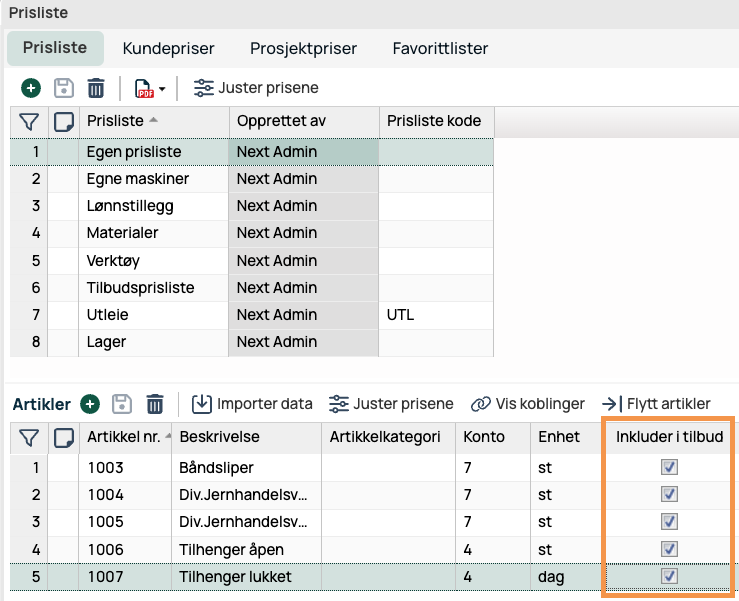This screenshot has height=601, width=739.
Task: Uncheck Inkluder i tilbud for Båndsliper
Action: click(669, 467)
